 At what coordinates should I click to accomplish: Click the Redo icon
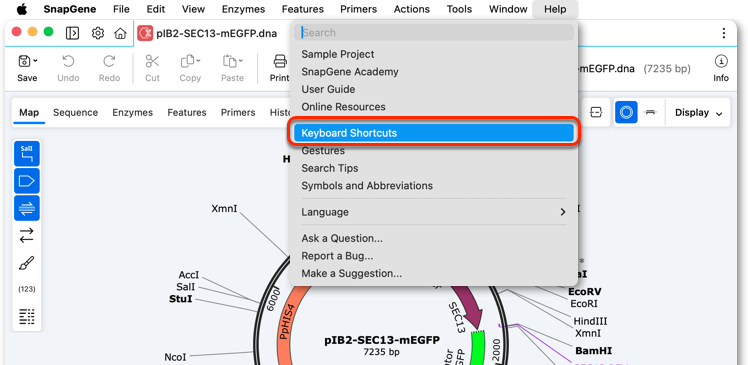[x=109, y=61]
